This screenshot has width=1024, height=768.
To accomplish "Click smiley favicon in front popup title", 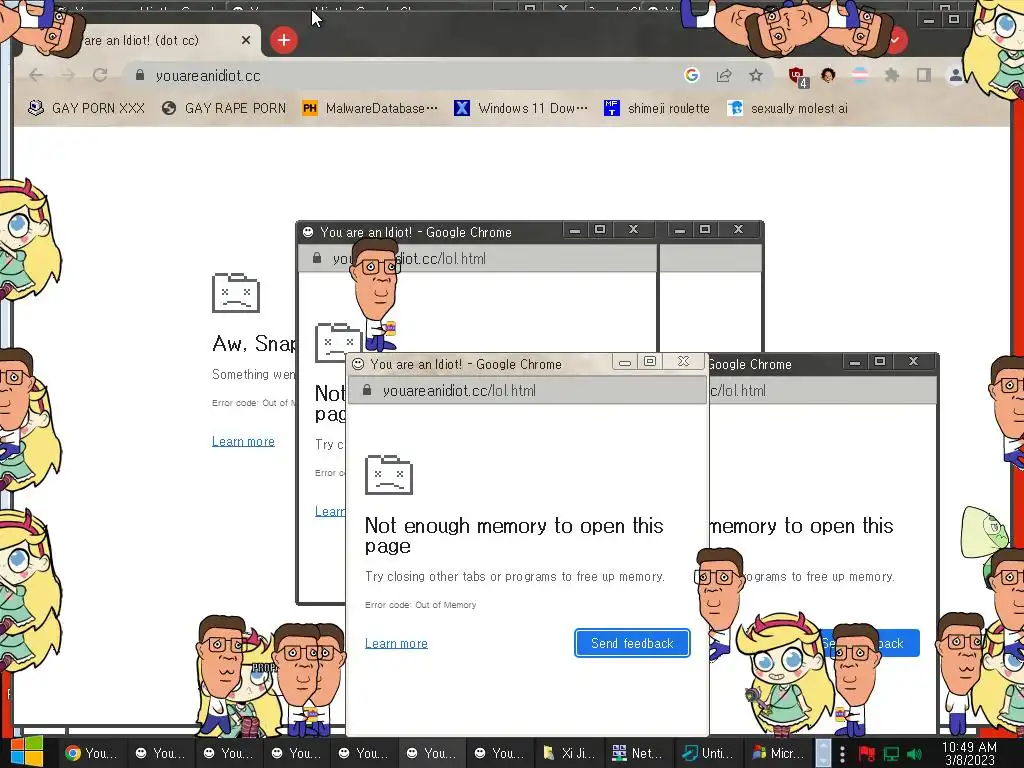I will click(358, 364).
